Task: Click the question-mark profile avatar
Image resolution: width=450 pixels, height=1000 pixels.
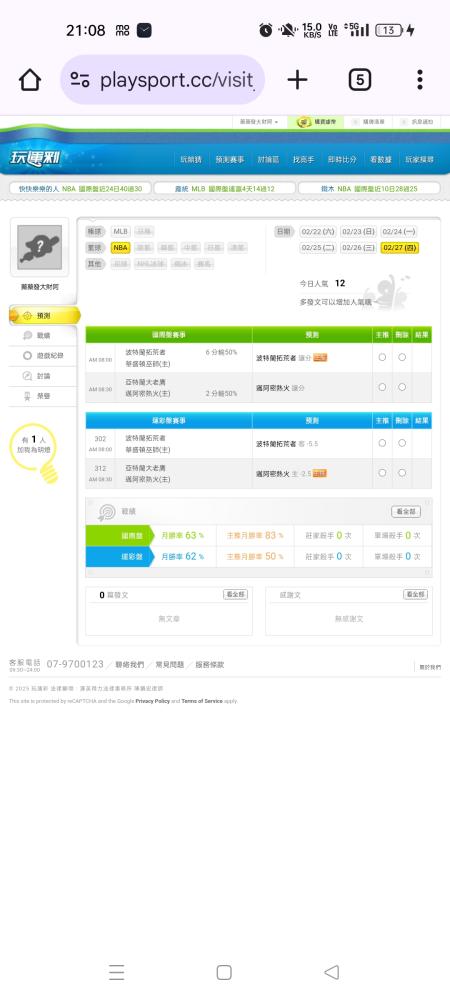Action: pos(40,247)
